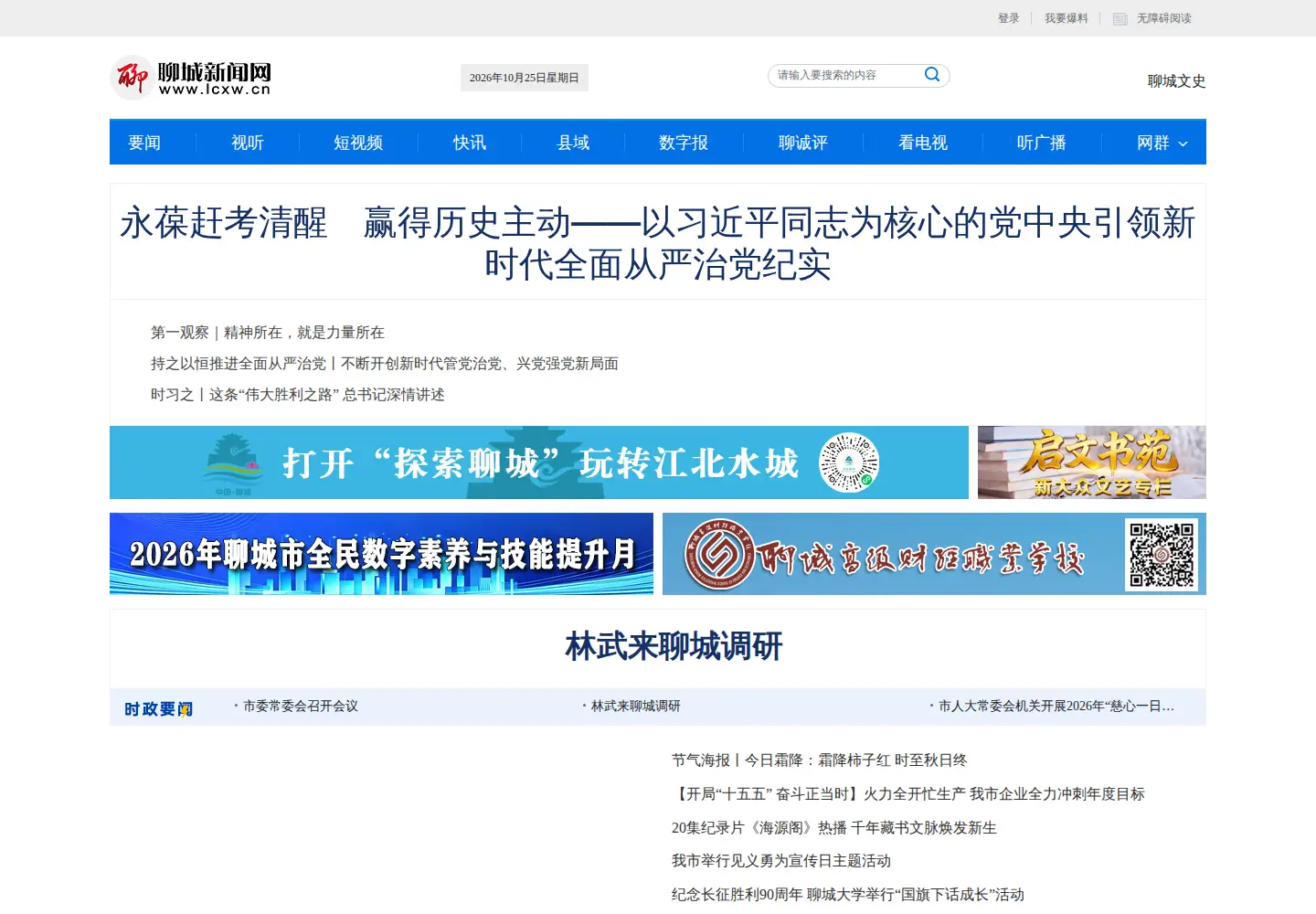Open 第一观察｜精神所在 article link
The height and width of the screenshot is (914, 1316).
268,333
